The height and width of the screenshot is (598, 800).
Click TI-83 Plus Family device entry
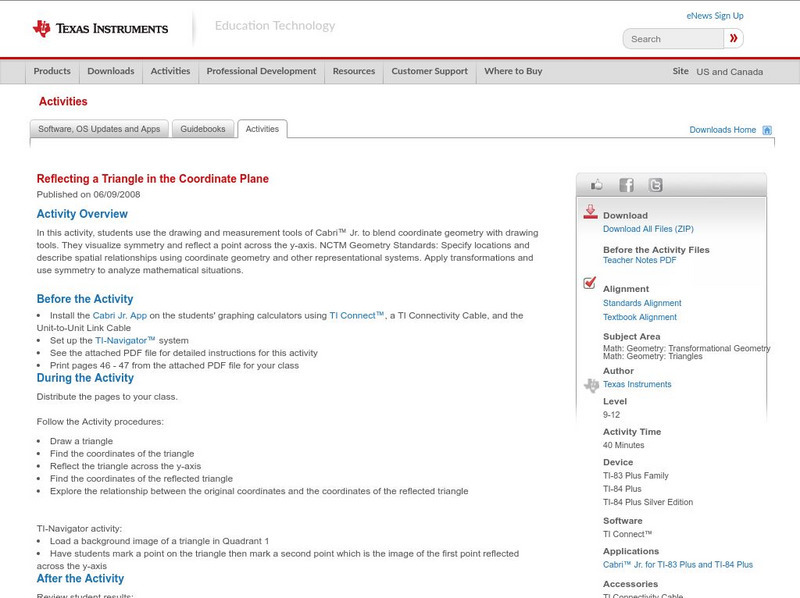[x=636, y=476]
